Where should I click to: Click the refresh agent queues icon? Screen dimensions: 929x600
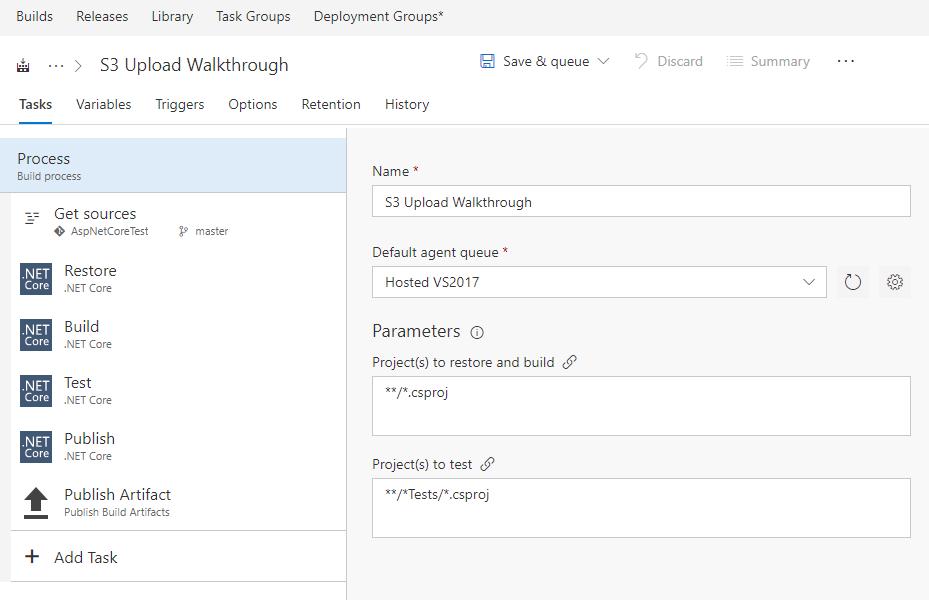pos(853,282)
